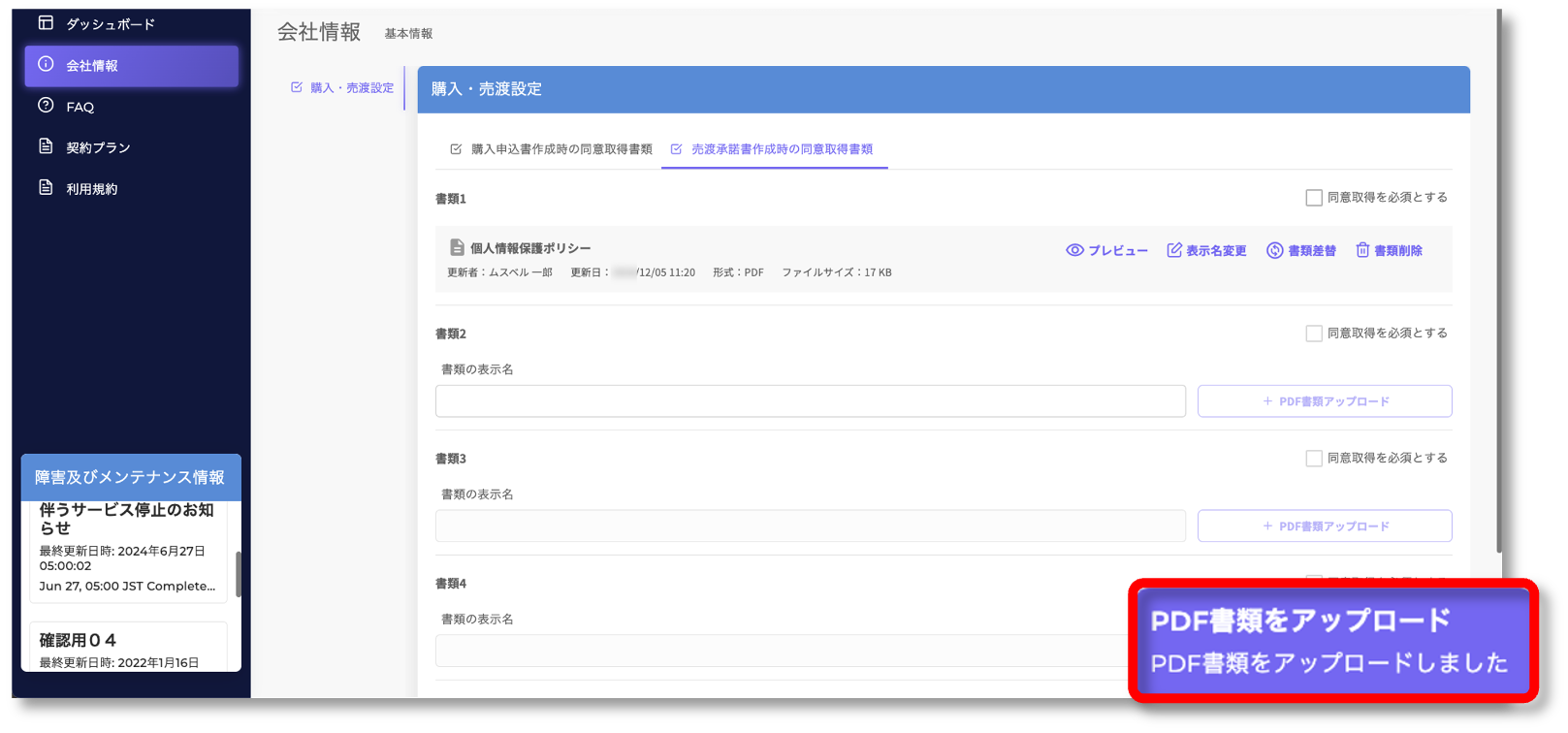Click 書類2 display name input field

pos(810,401)
